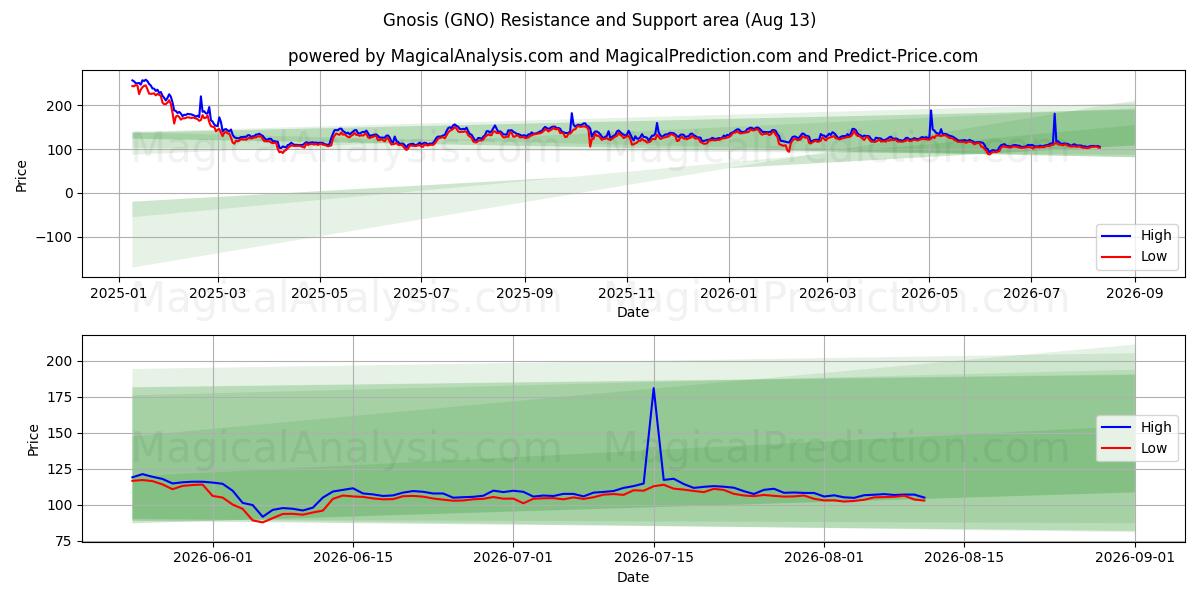Click the upper chart 'Date' axis label
The width and height of the screenshot is (1200, 600).
point(633,312)
